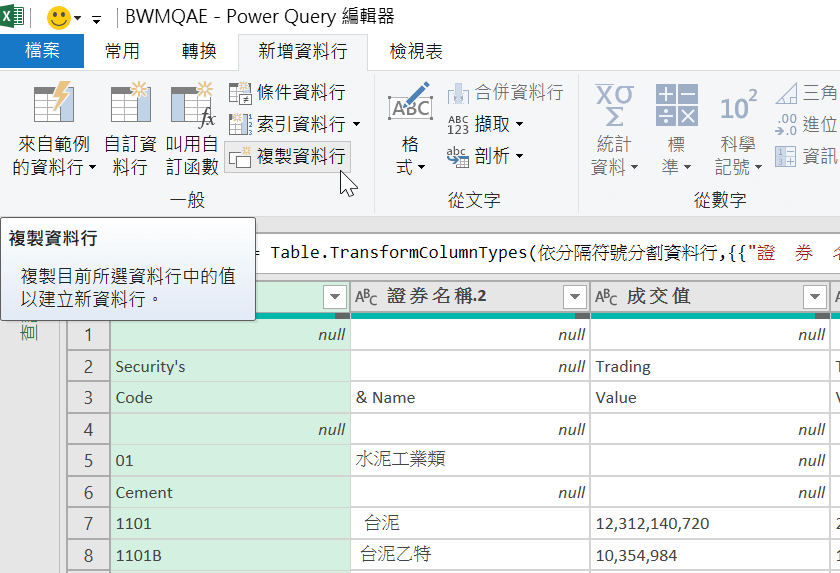Click 自訂資料行 custom column icon
The image size is (840, 573).
coord(130,102)
